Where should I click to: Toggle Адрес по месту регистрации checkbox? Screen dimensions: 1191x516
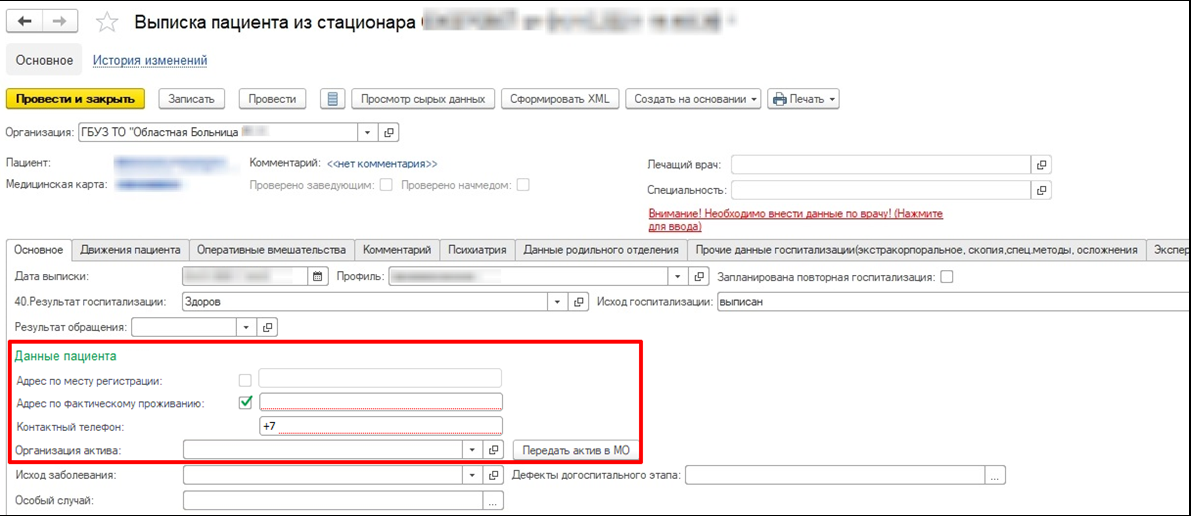tap(245, 379)
